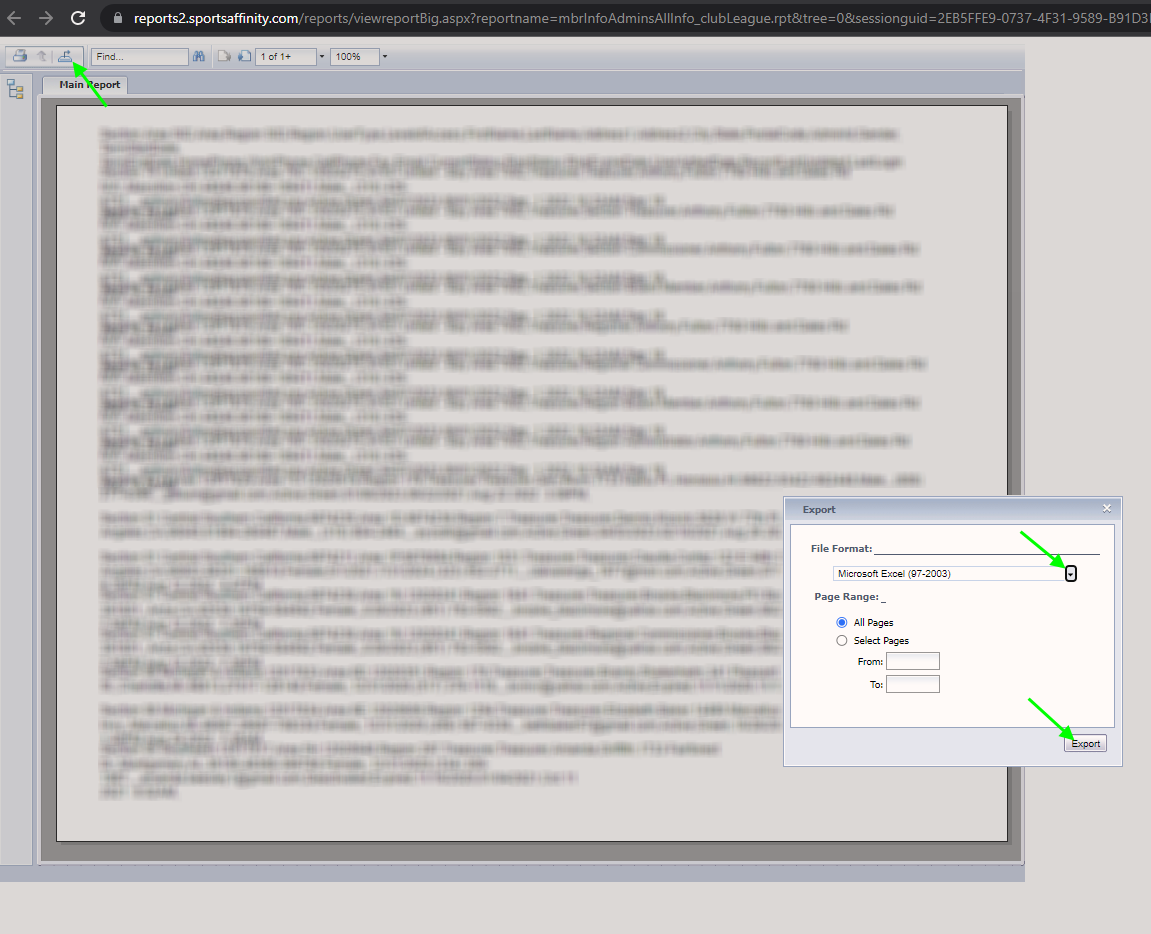This screenshot has width=1151, height=934.
Task: Click the To page input field
Action: click(x=912, y=684)
